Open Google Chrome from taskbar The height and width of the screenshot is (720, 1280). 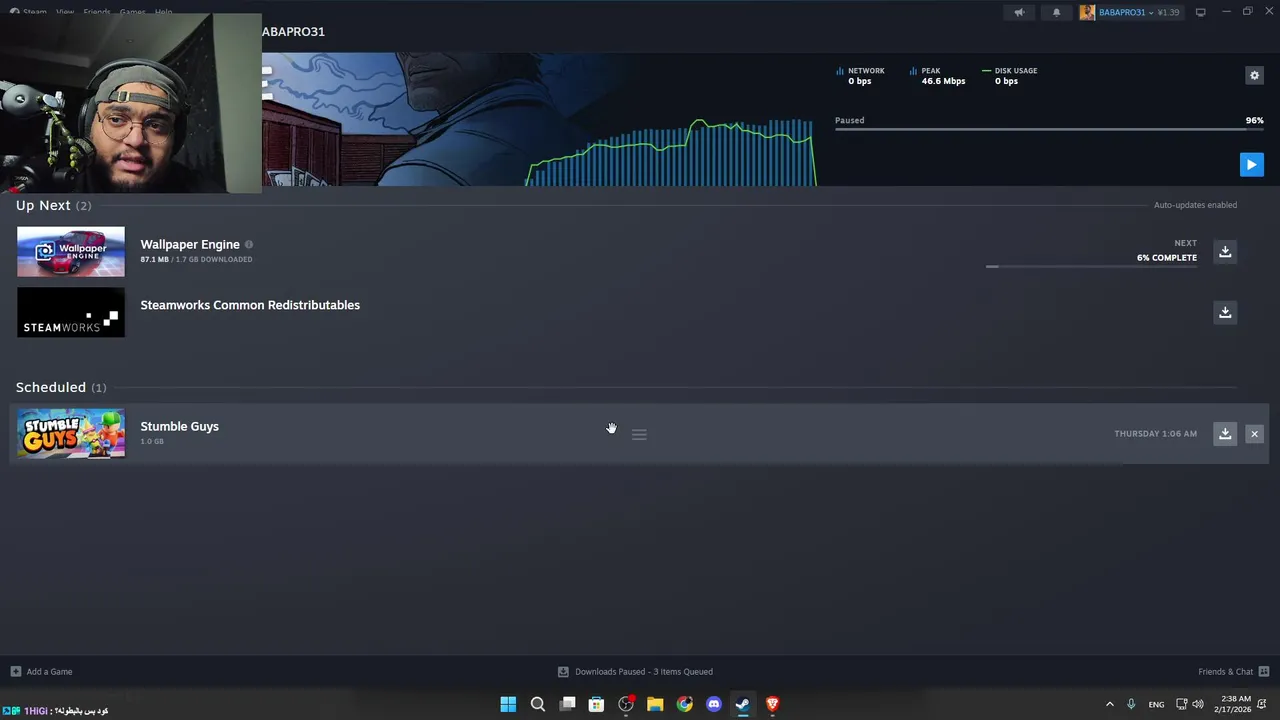click(684, 704)
